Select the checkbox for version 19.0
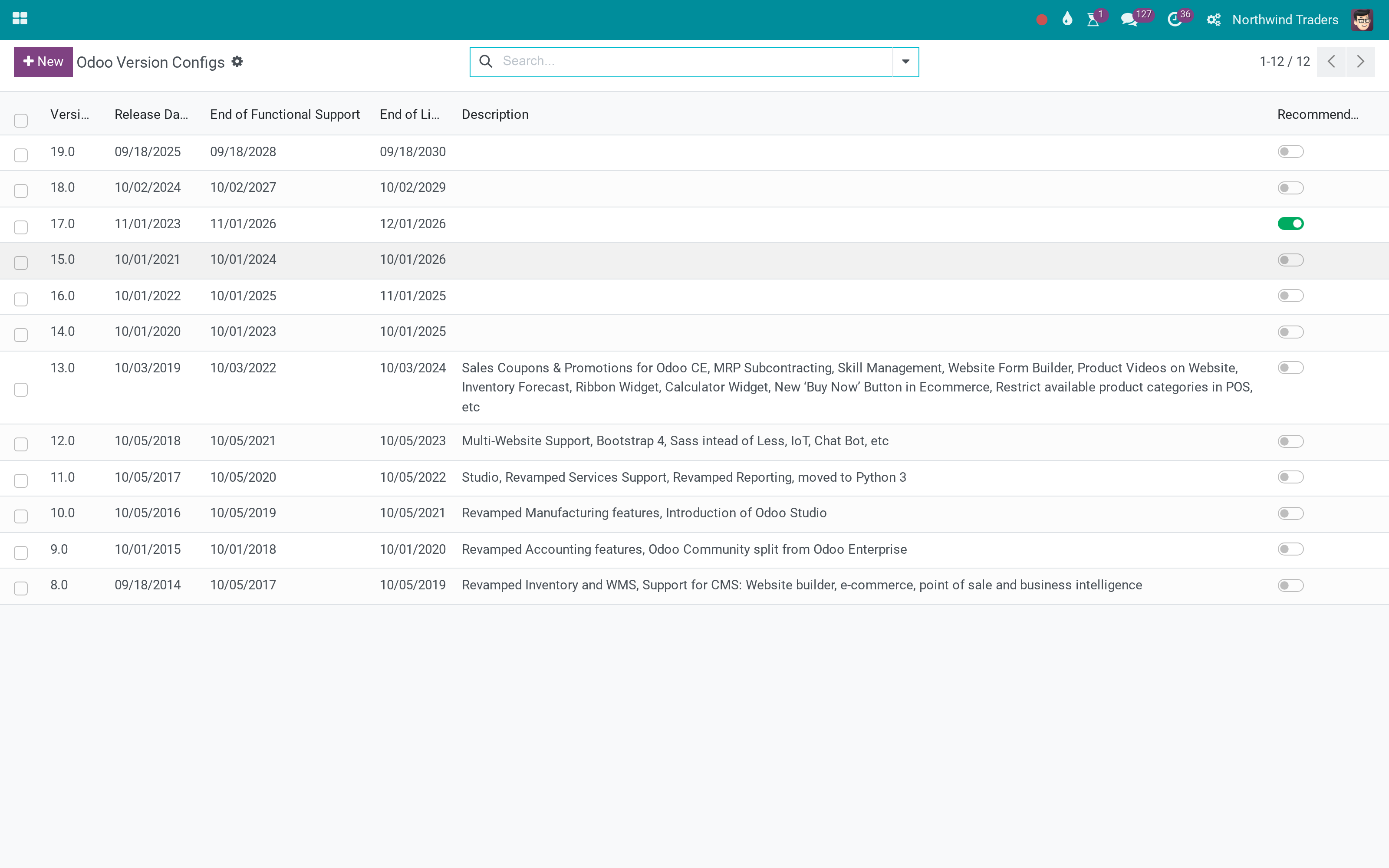This screenshot has height=868, width=1389. (x=21, y=155)
